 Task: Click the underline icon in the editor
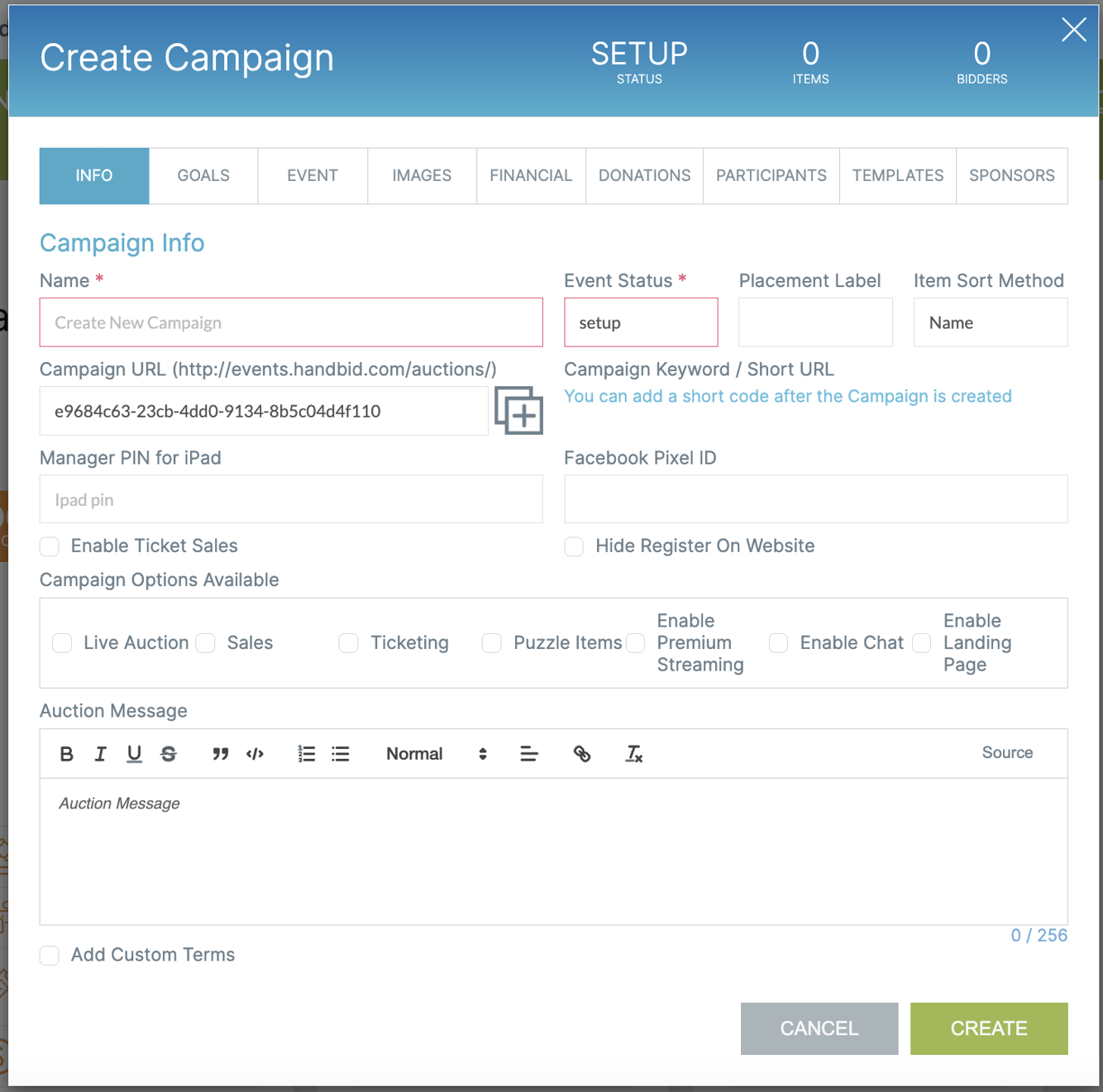point(134,753)
